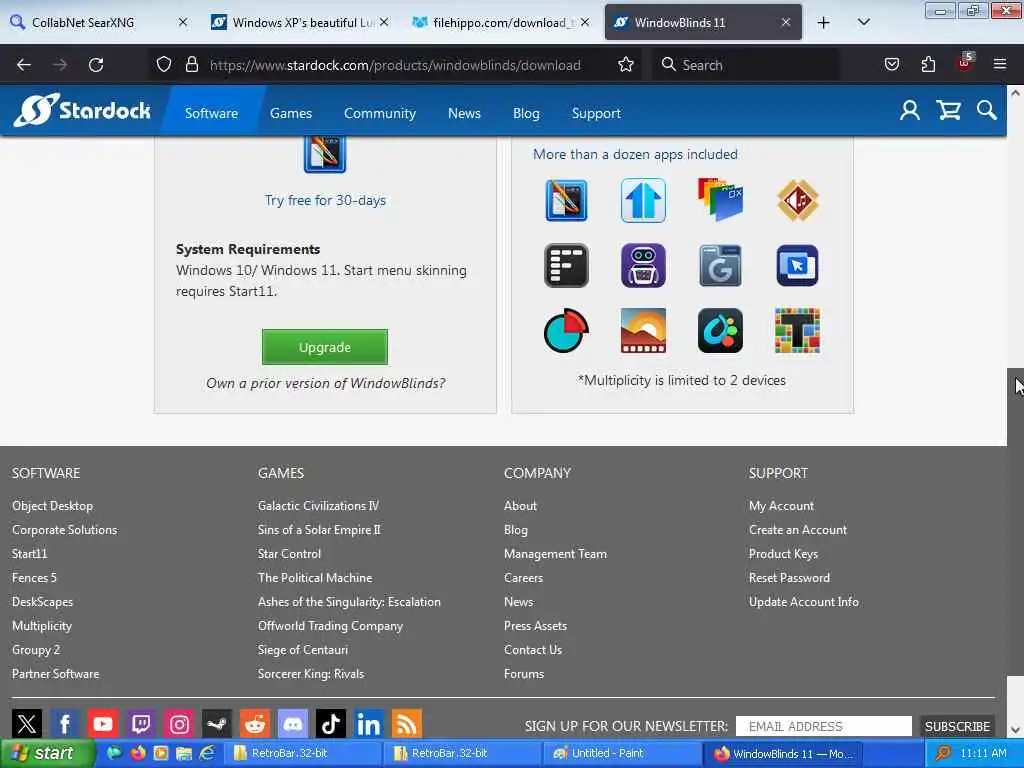Viewport: 1024px width, 768px height.
Task: Open the Management Team footer link
Action: click(x=555, y=553)
